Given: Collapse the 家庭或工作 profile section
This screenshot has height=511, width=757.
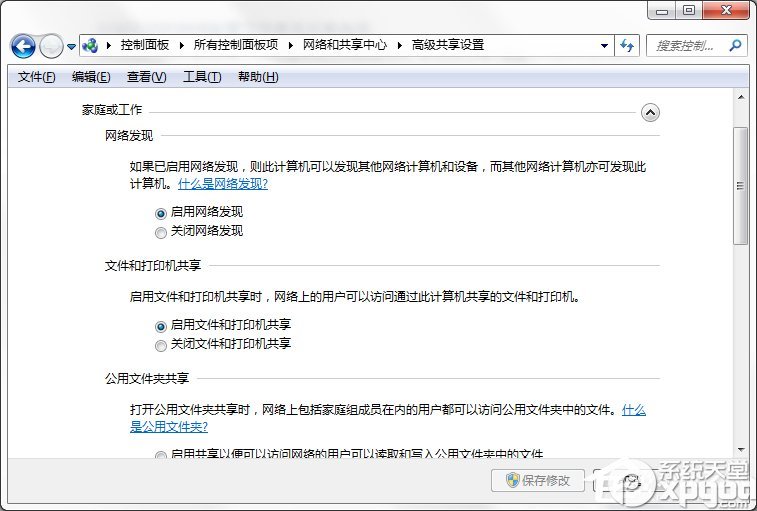Looking at the screenshot, I should pyautogui.click(x=650, y=113).
